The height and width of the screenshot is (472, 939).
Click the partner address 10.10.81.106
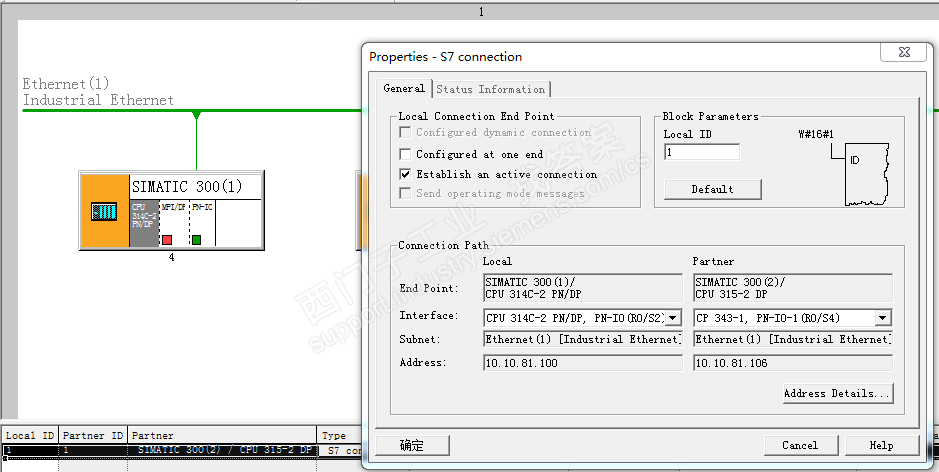[x=793, y=363]
